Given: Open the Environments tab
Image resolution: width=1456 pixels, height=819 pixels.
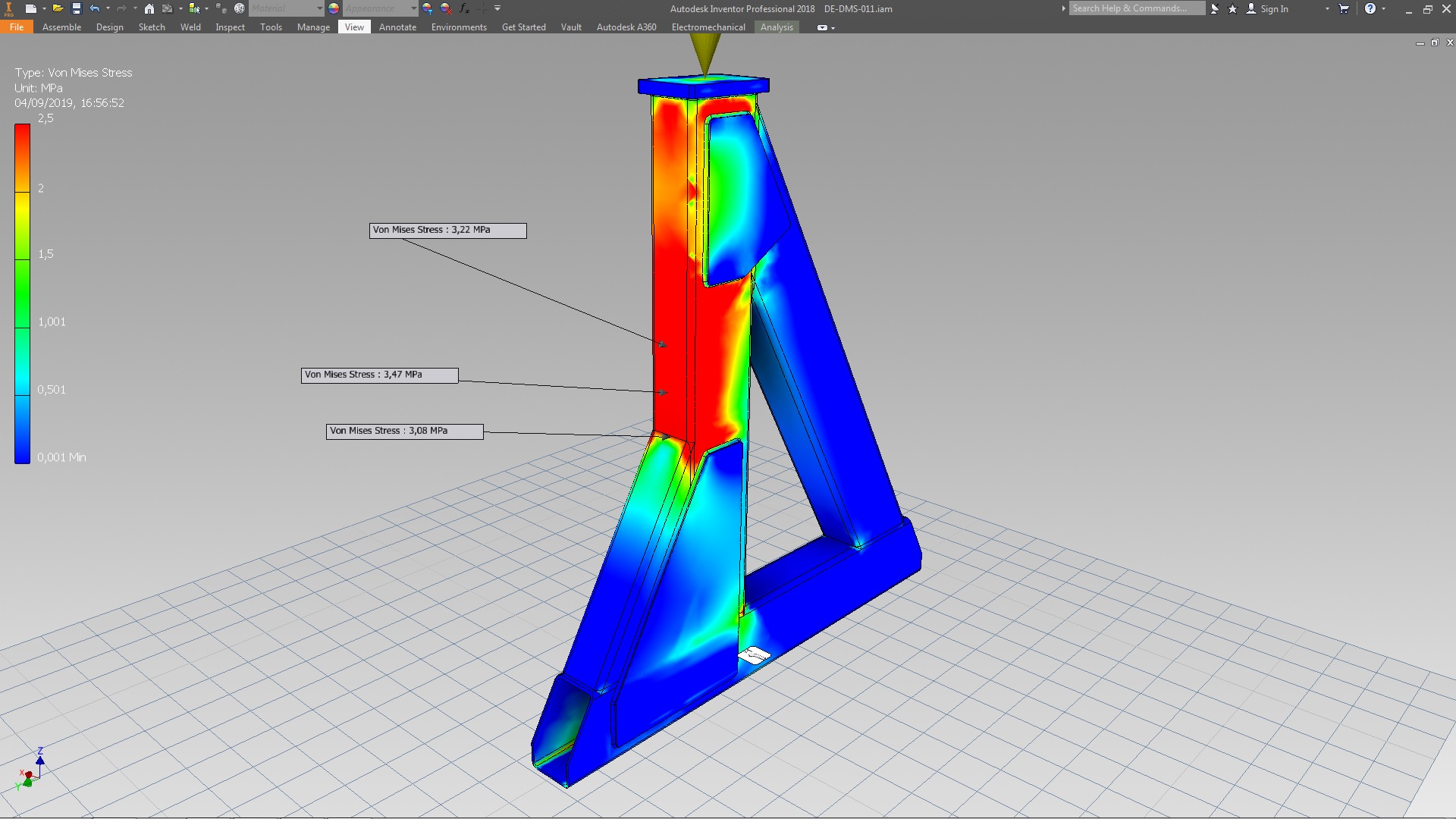Looking at the screenshot, I should tap(459, 27).
